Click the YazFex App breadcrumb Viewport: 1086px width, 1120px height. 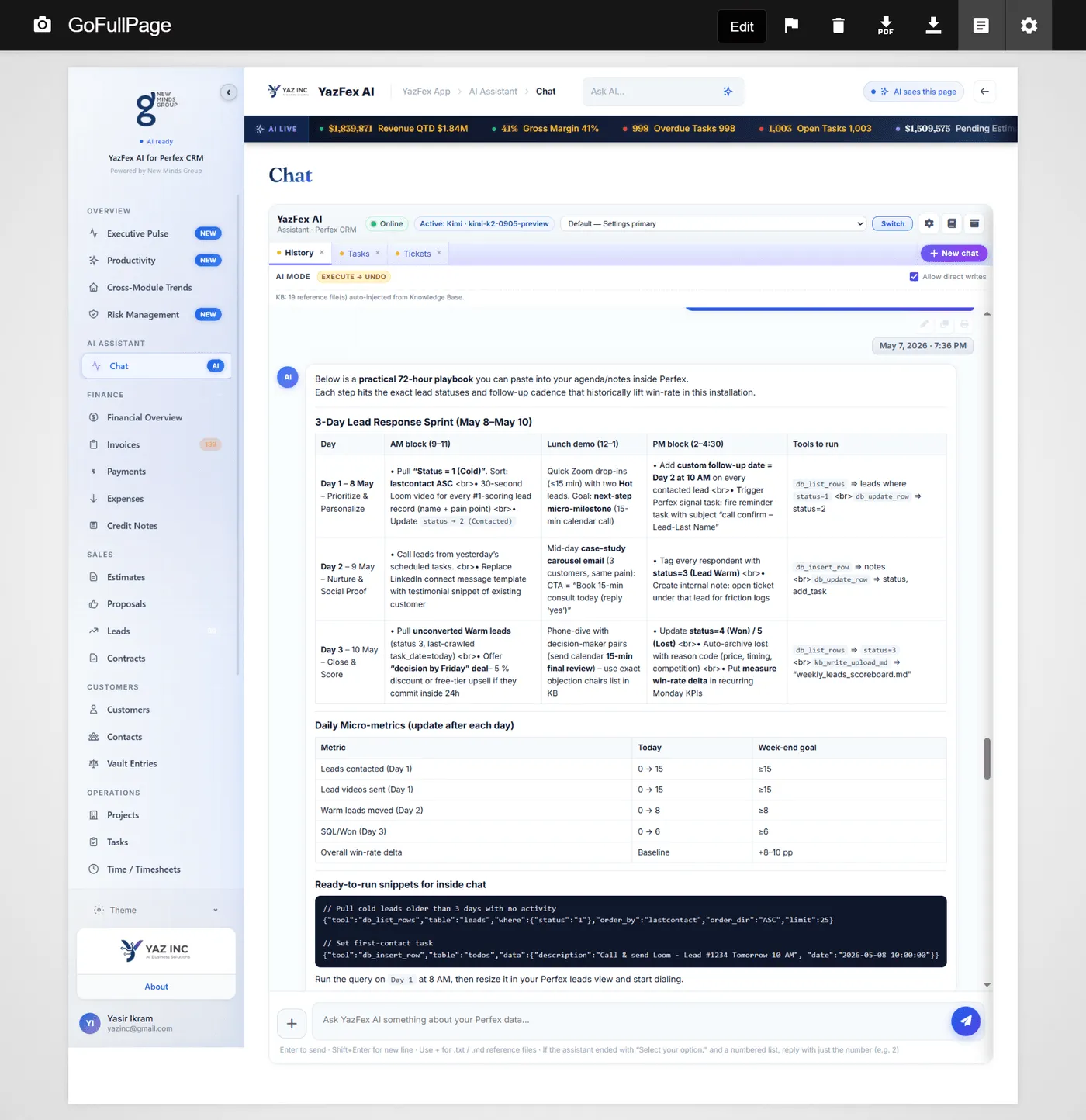coord(426,92)
